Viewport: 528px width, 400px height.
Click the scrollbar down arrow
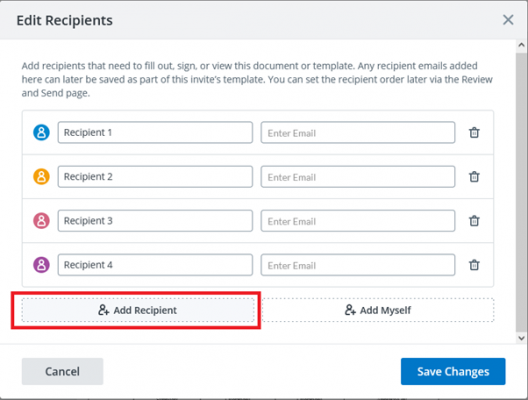(521, 338)
